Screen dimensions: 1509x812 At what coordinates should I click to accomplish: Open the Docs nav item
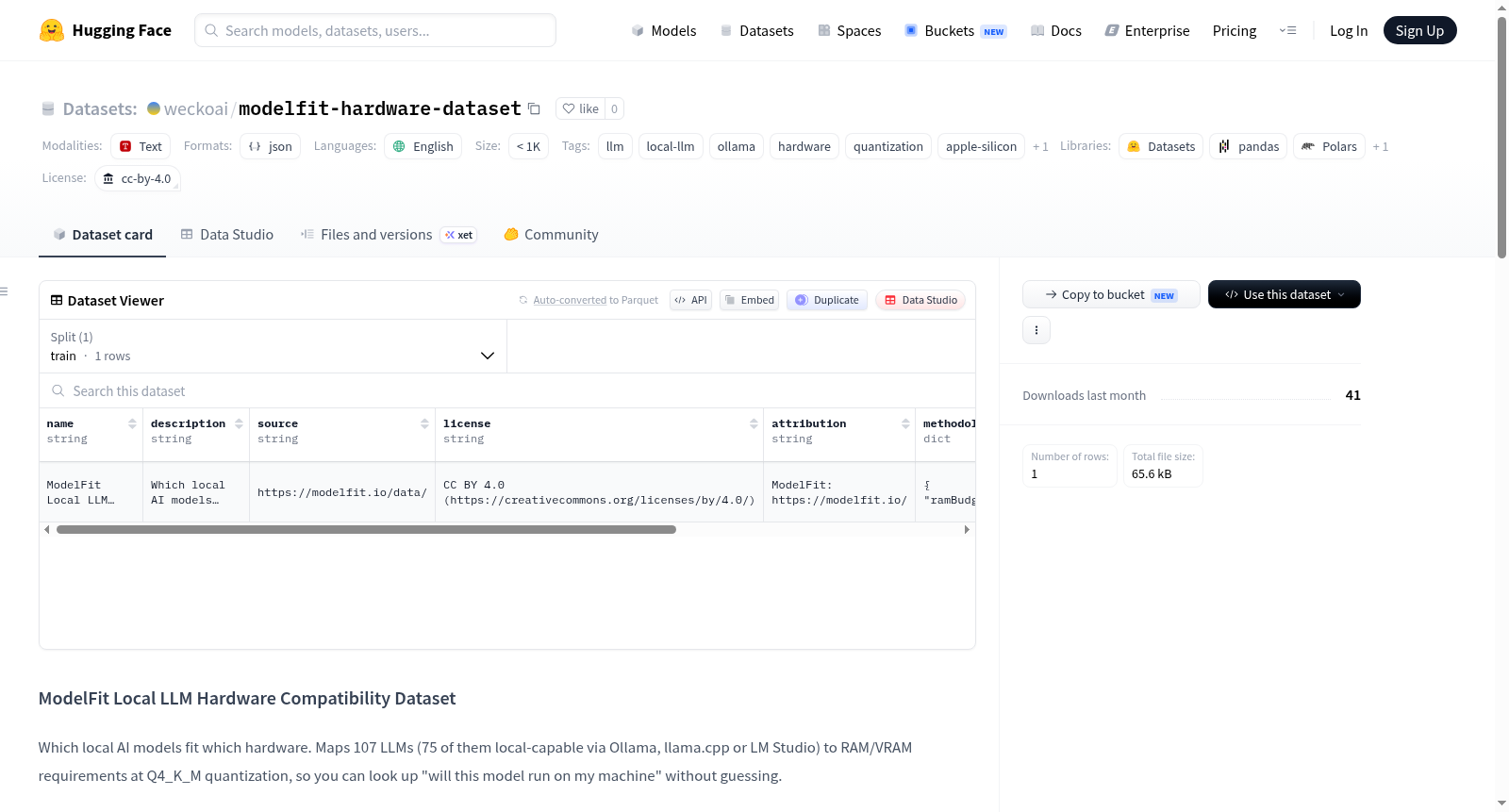[1056, 30]
